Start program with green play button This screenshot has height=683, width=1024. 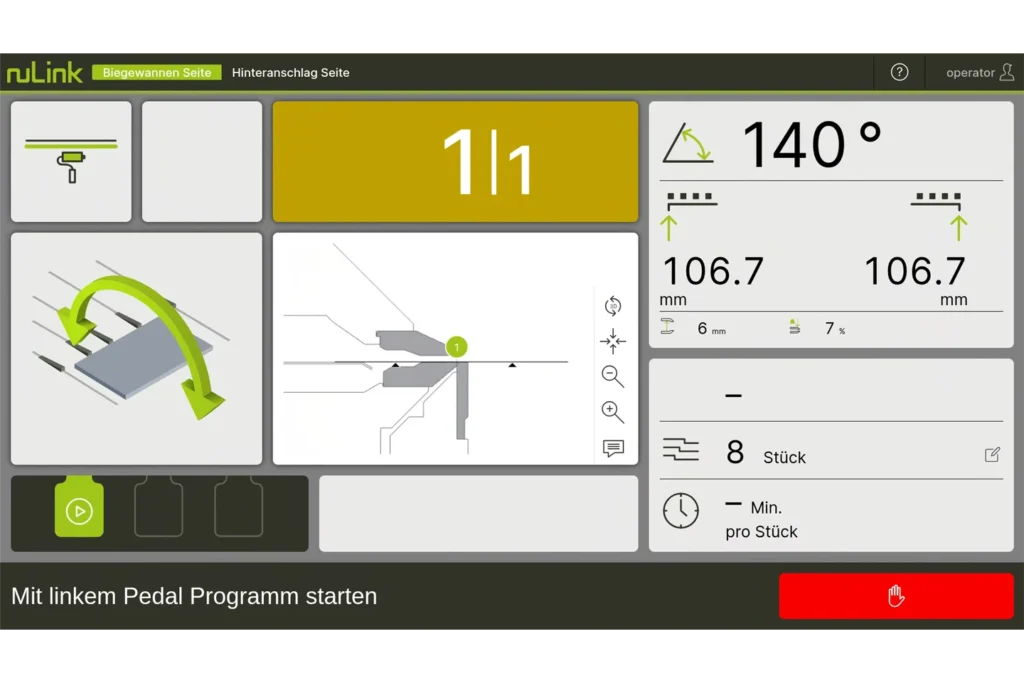click(x=79, y=509)
